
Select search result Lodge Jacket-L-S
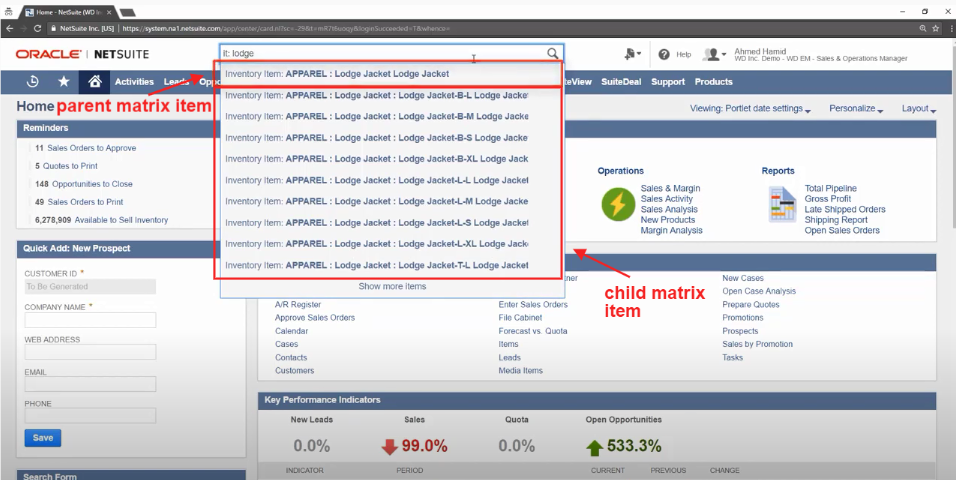point(390,223)
